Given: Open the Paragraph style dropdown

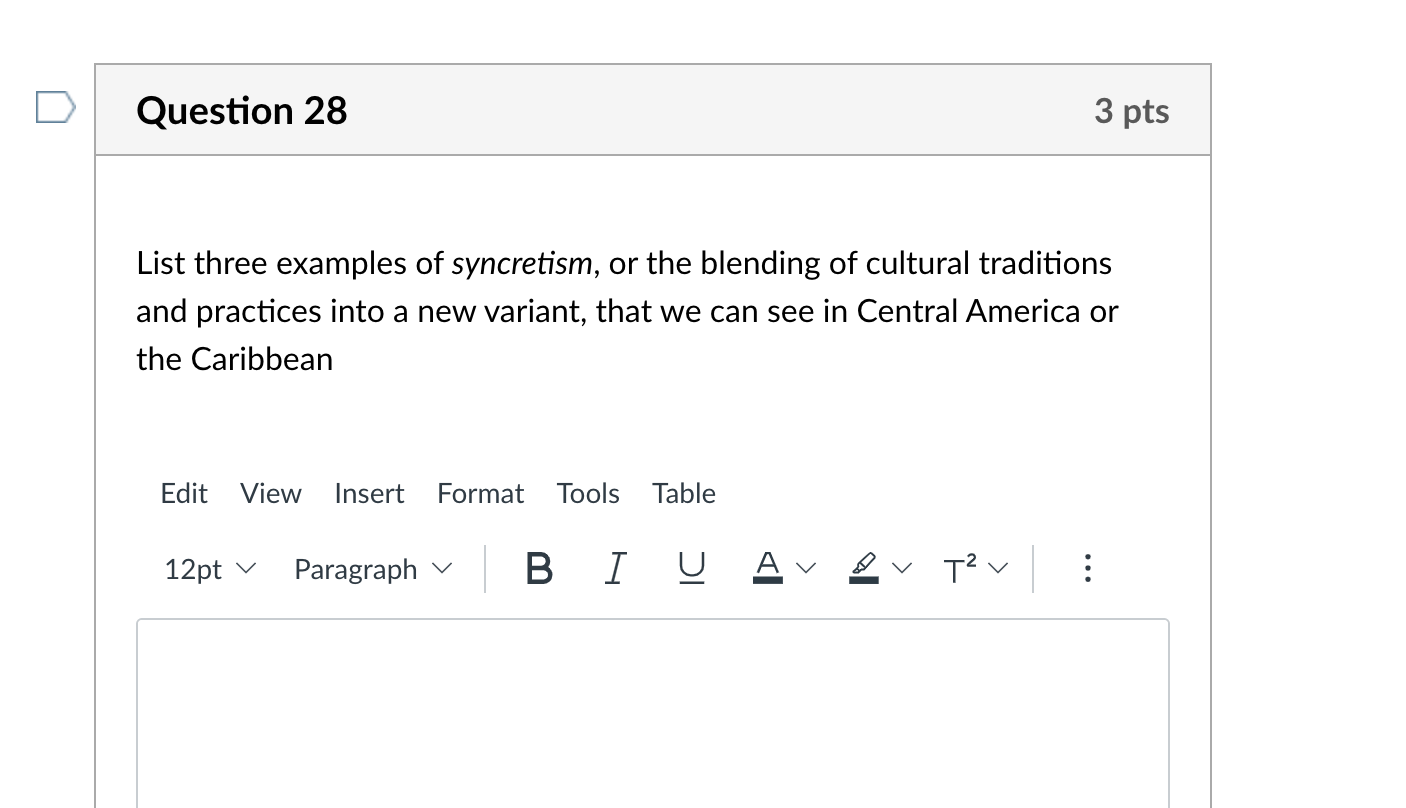Looking at the screenshot, I should pos(371,568).
